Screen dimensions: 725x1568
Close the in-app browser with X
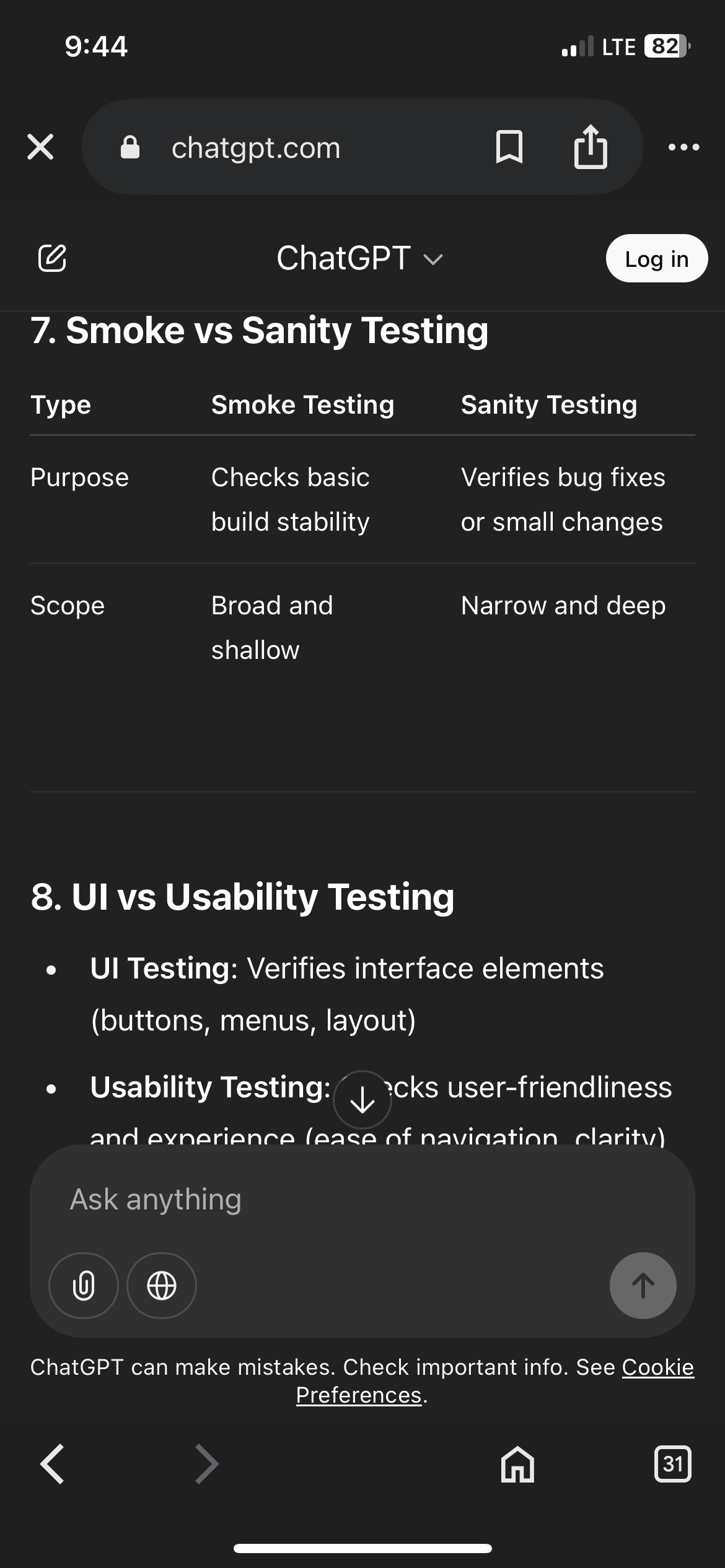pos(40,147)
